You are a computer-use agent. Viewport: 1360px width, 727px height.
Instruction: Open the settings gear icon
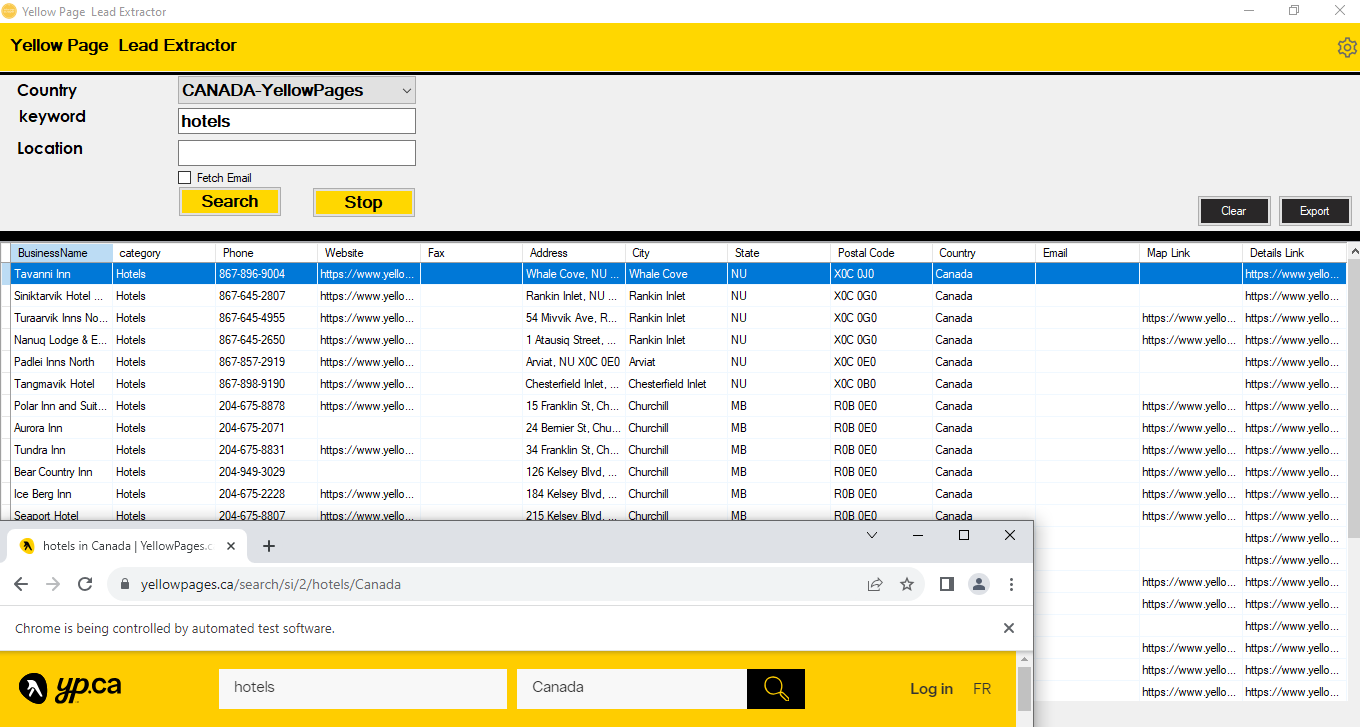click(1346, 46)
